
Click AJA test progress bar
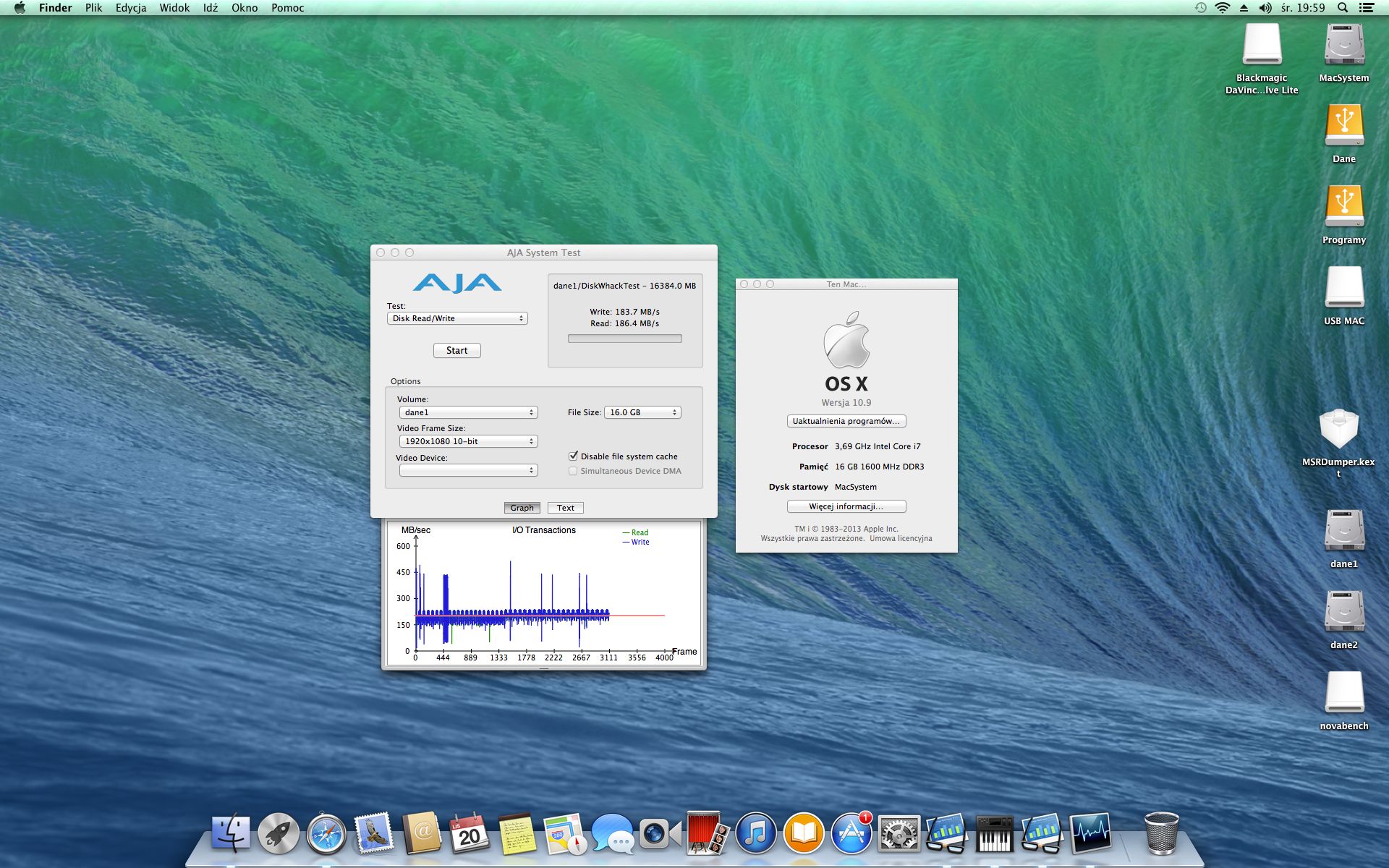(625, 339)
